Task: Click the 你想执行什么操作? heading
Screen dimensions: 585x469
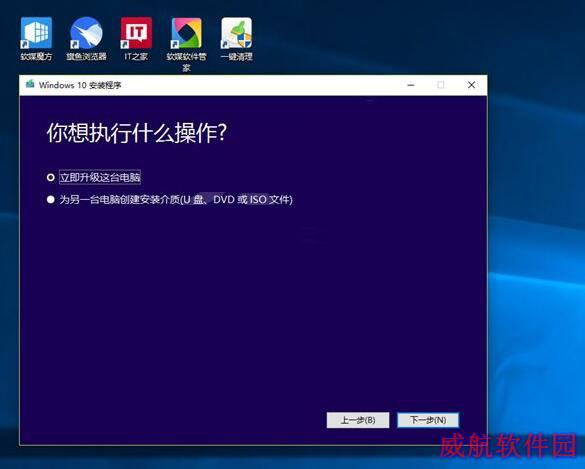Action: click(x=137, y=133)
